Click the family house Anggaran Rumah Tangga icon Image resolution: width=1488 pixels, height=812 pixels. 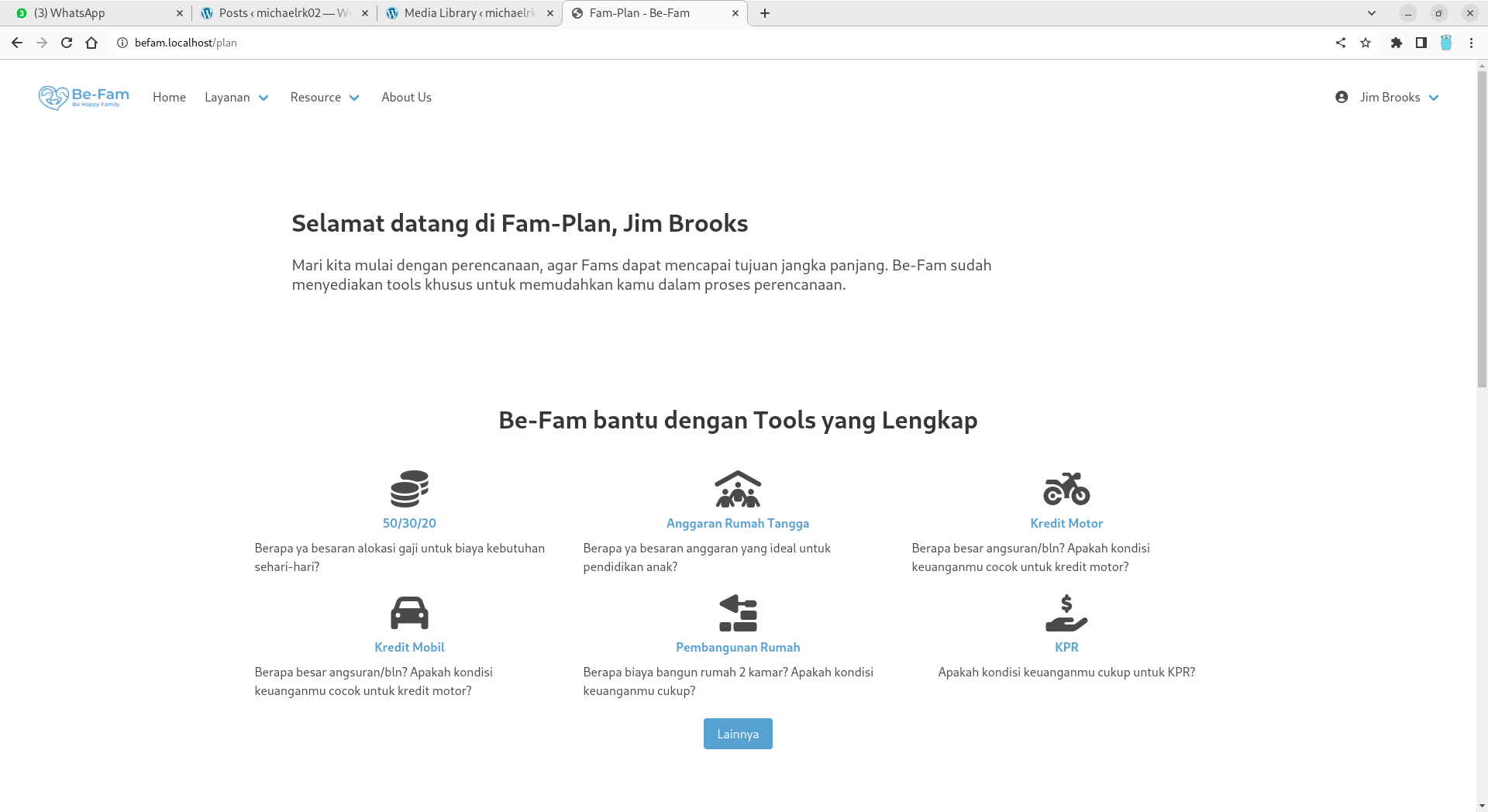(738, 488)
